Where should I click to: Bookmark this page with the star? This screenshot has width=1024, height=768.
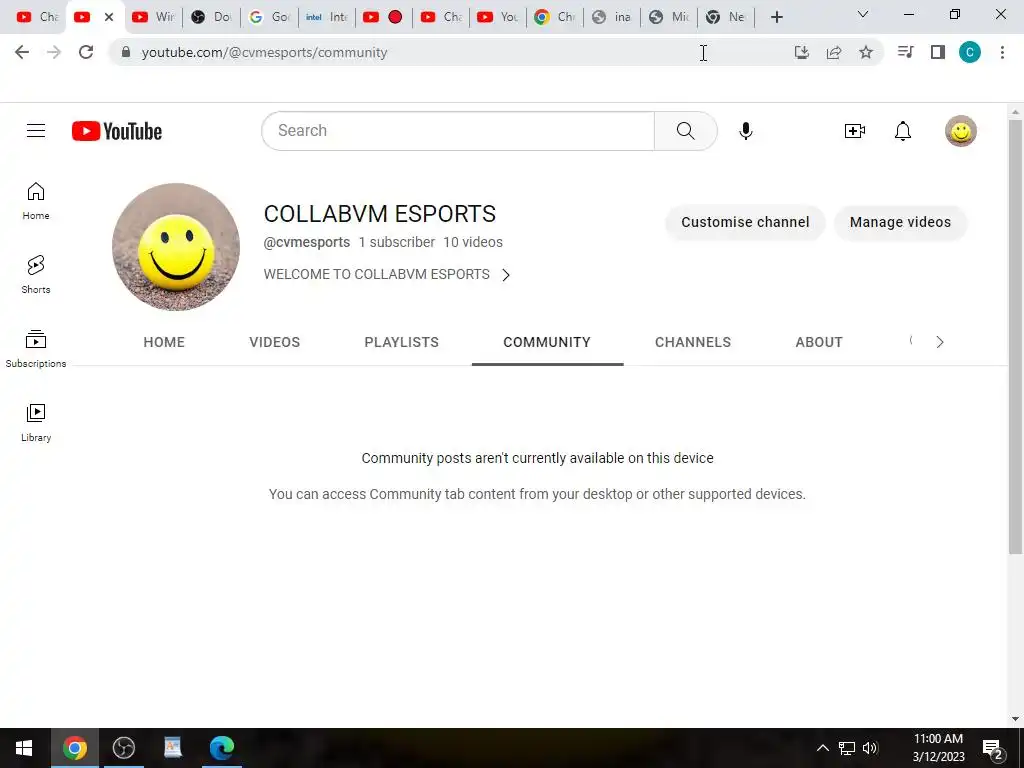pyautogui.click(x=866, y=52)
